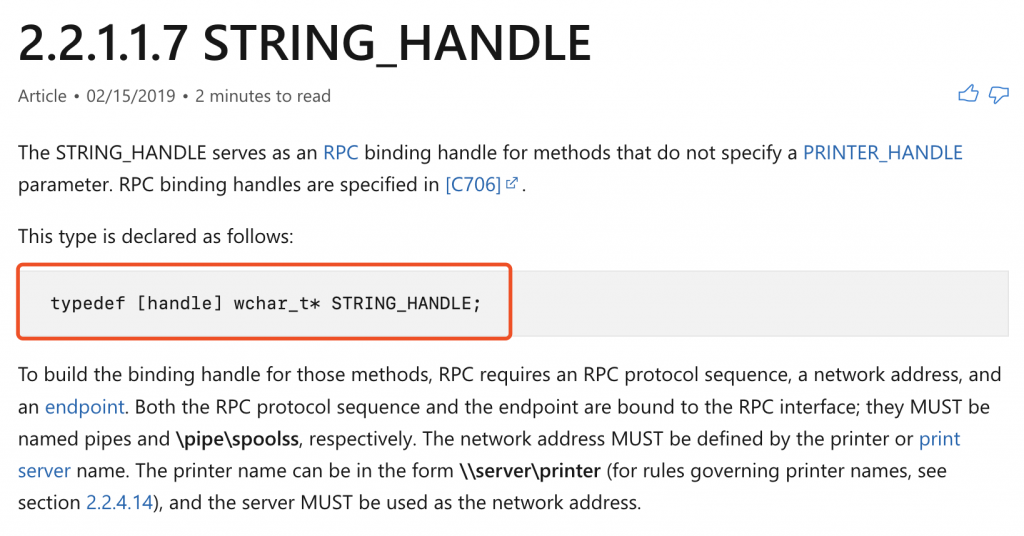Open the print server glossary link
This screenshot has width=1024, height=536.
pyautogui.click(x=939, y=439)
